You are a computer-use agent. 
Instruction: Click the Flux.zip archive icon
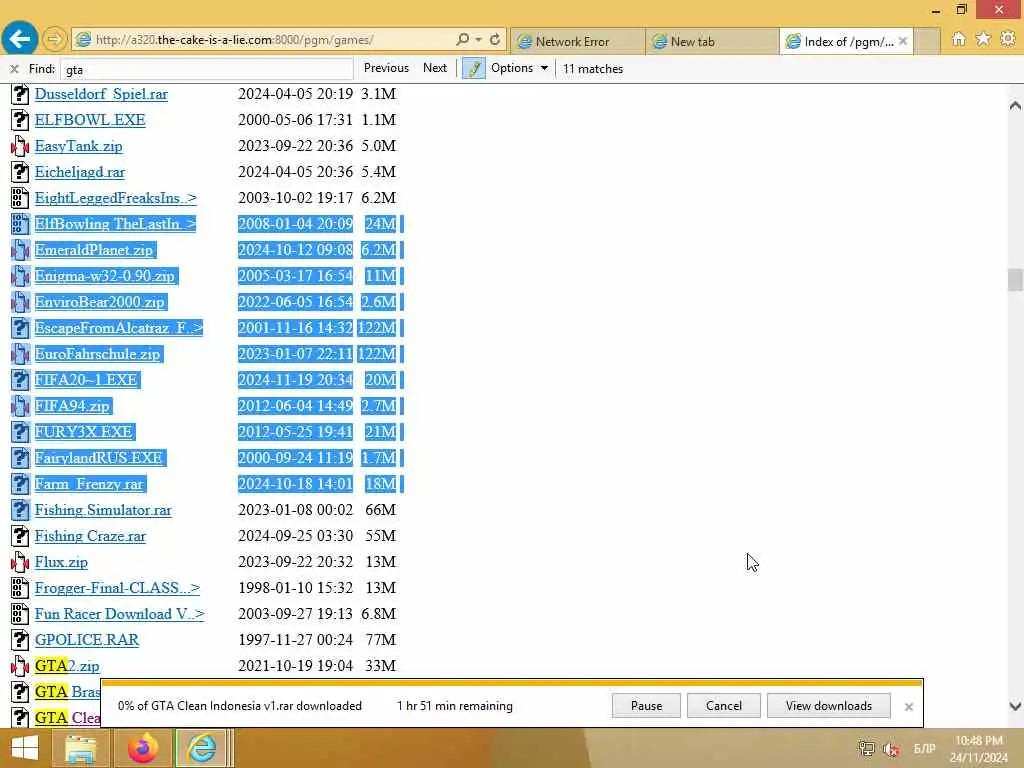point(20,562)
